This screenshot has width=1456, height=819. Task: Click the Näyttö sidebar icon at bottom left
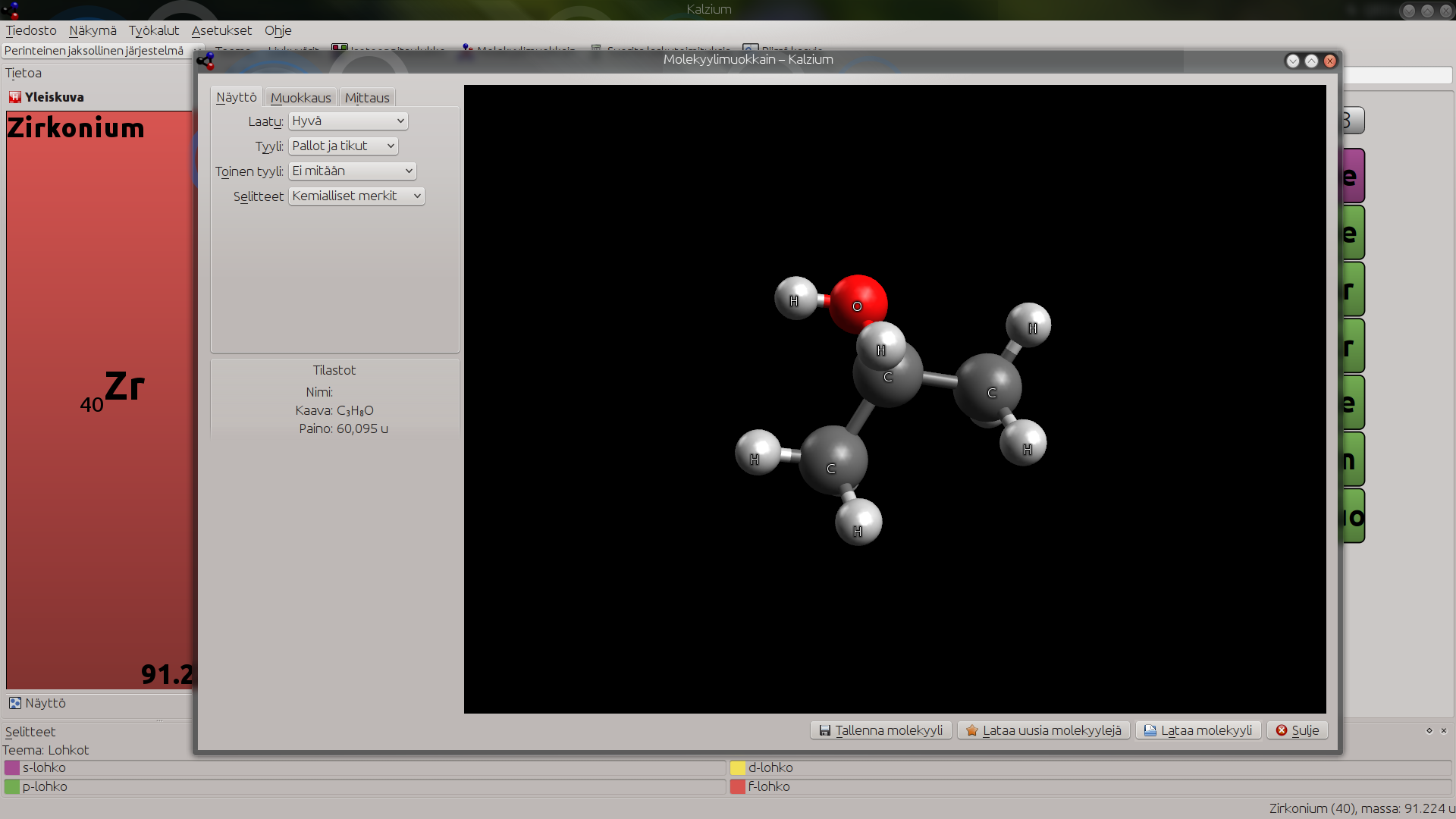(15, 703)
